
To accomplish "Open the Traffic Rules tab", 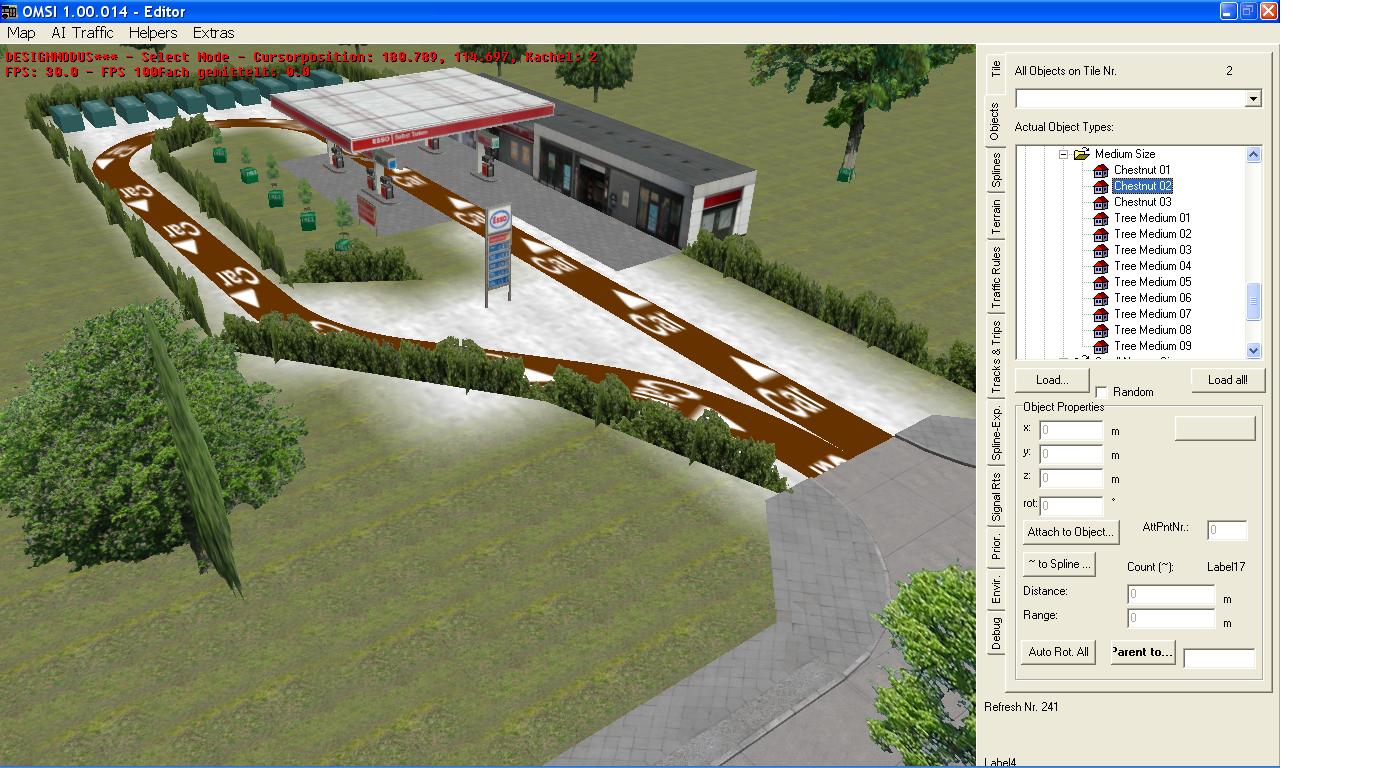I will (996, 277).
